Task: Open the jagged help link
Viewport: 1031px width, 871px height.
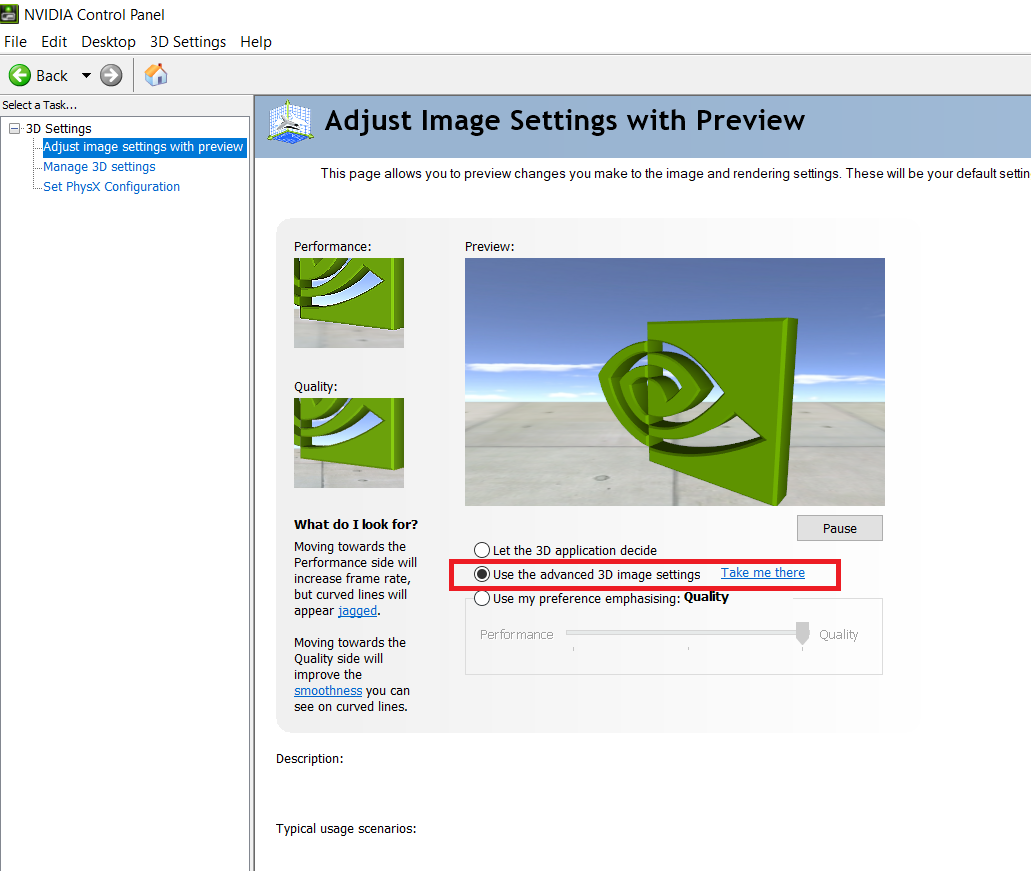Action: [x=358, y=611]
